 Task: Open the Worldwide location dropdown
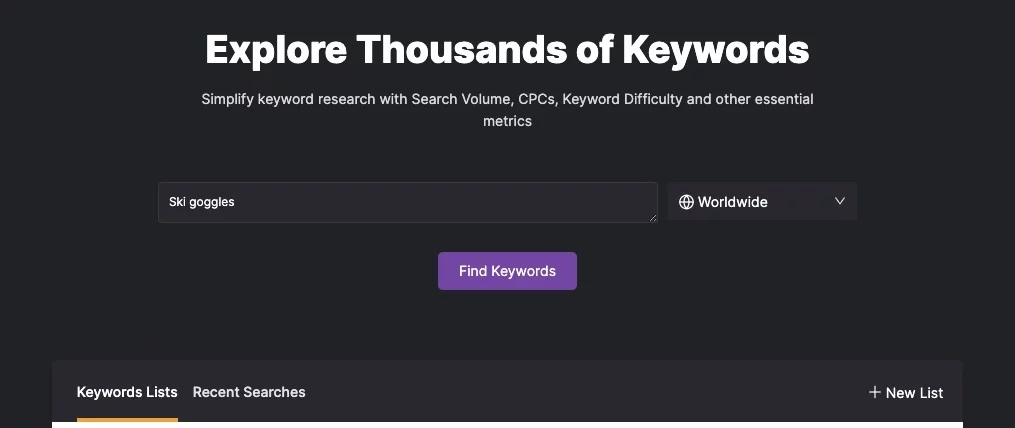click(762, 202)
